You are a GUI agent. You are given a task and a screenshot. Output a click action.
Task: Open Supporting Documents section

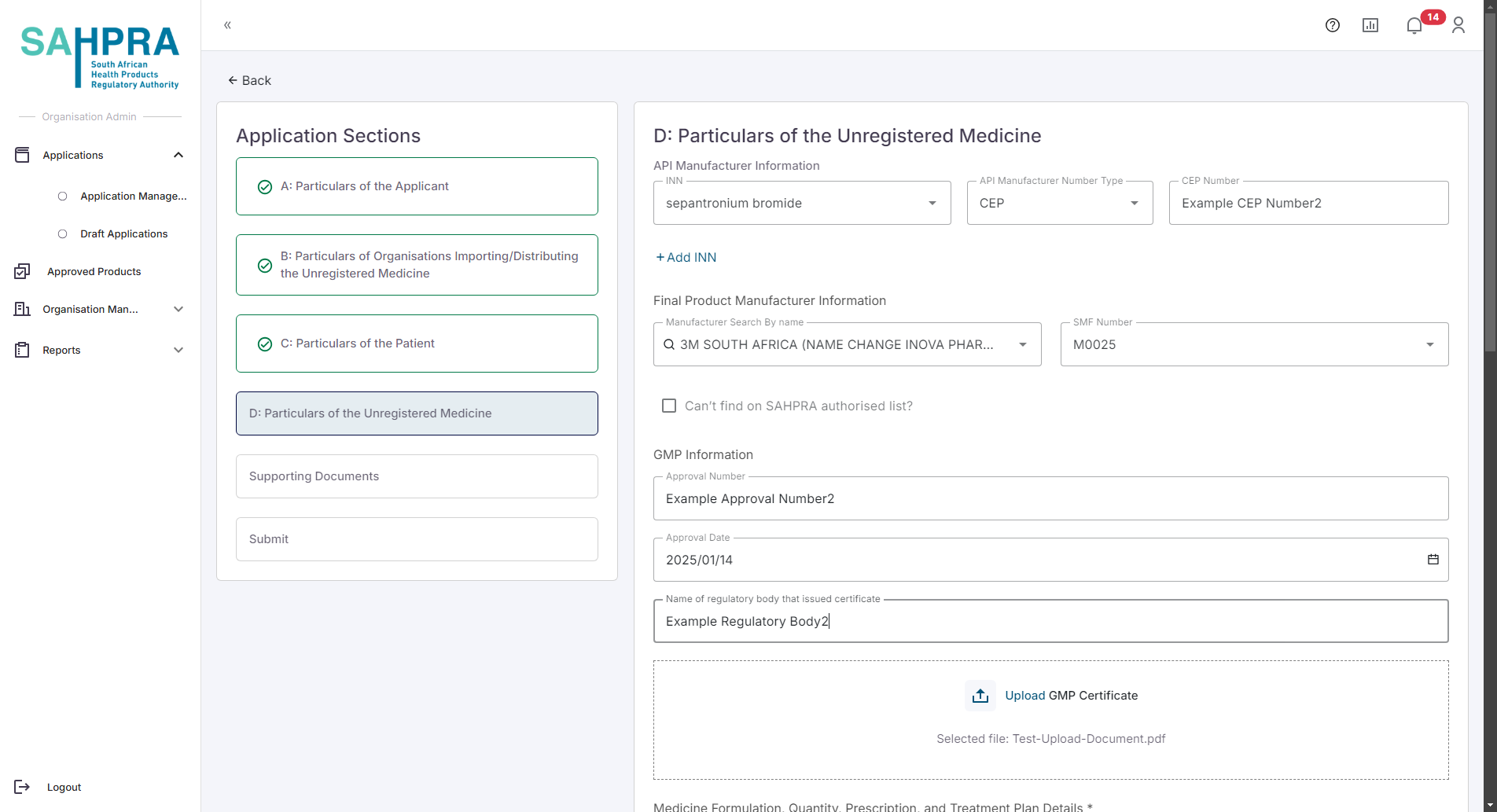(417, 476)
